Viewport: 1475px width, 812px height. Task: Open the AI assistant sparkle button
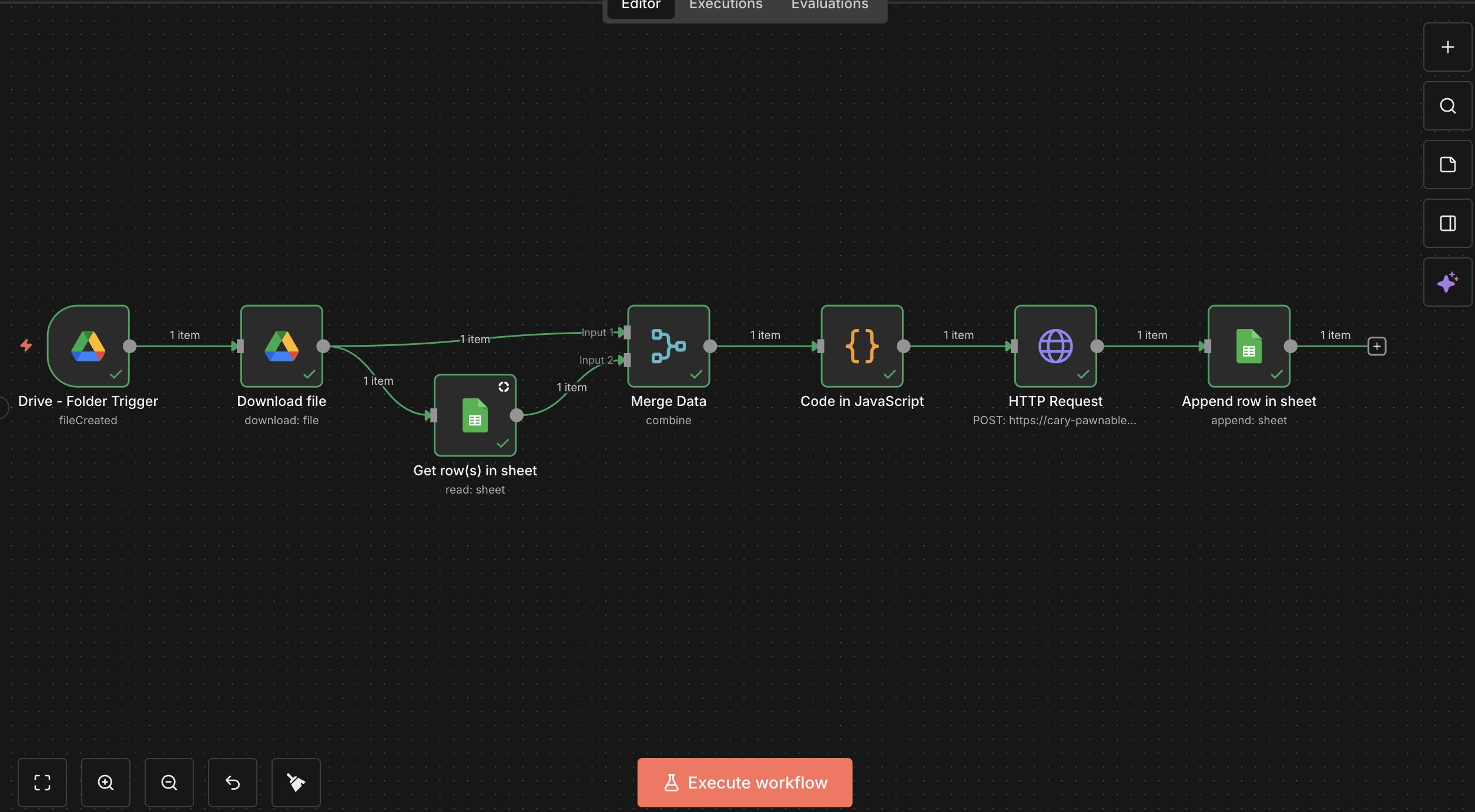coord(1447,282)
